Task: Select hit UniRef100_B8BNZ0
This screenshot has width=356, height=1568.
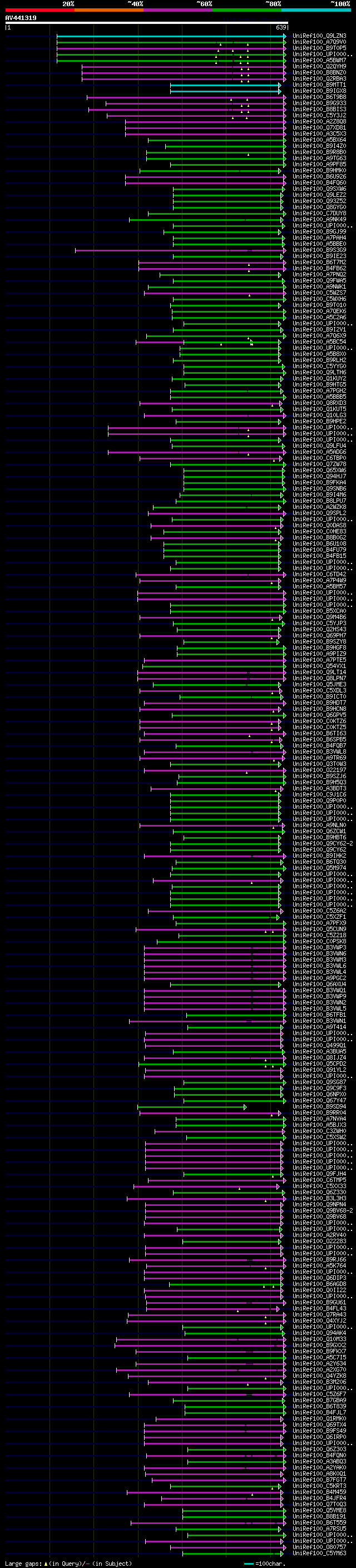Action: pos(319,72)
